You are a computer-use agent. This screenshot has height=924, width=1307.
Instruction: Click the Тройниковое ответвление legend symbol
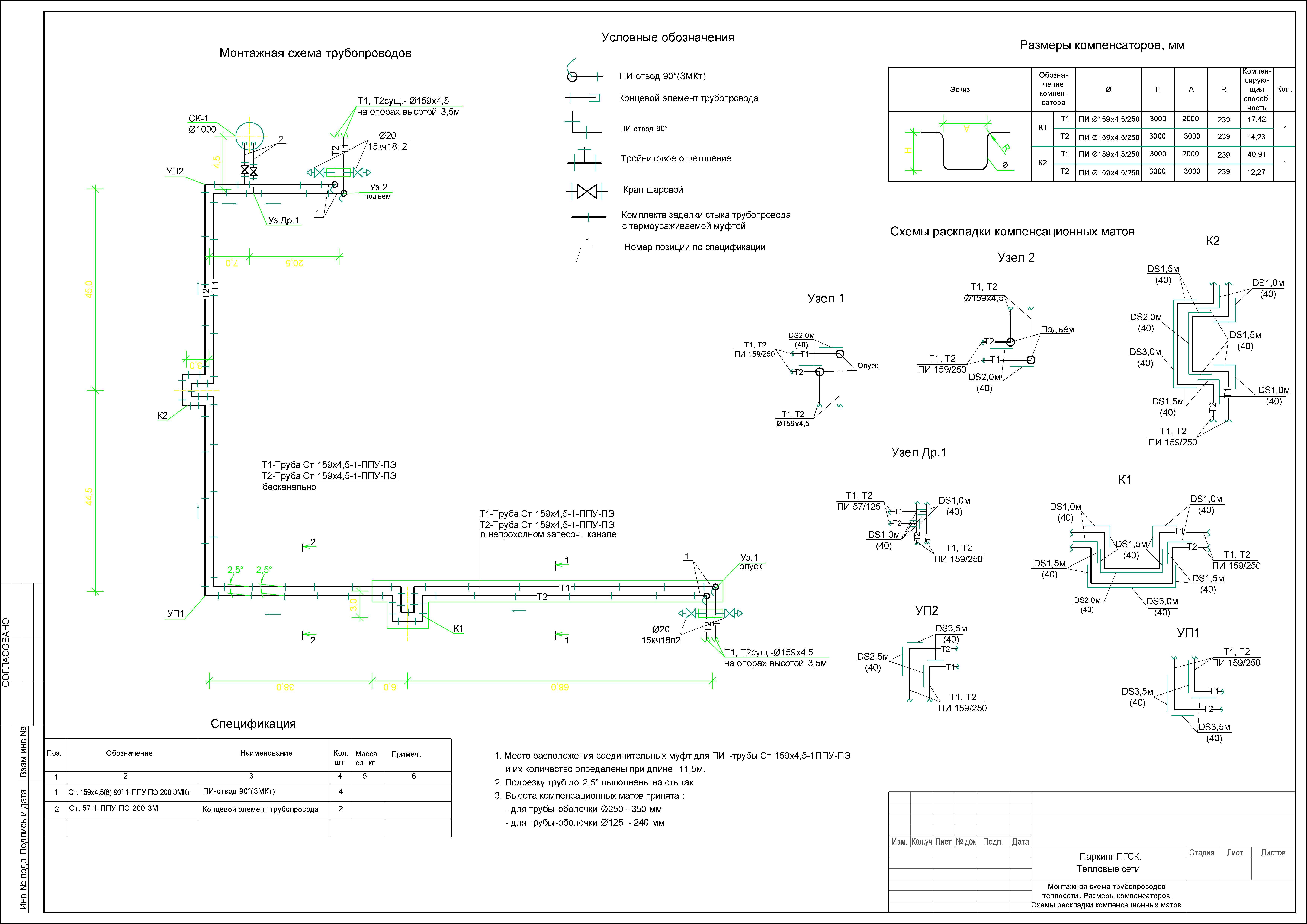click(585, 159)
